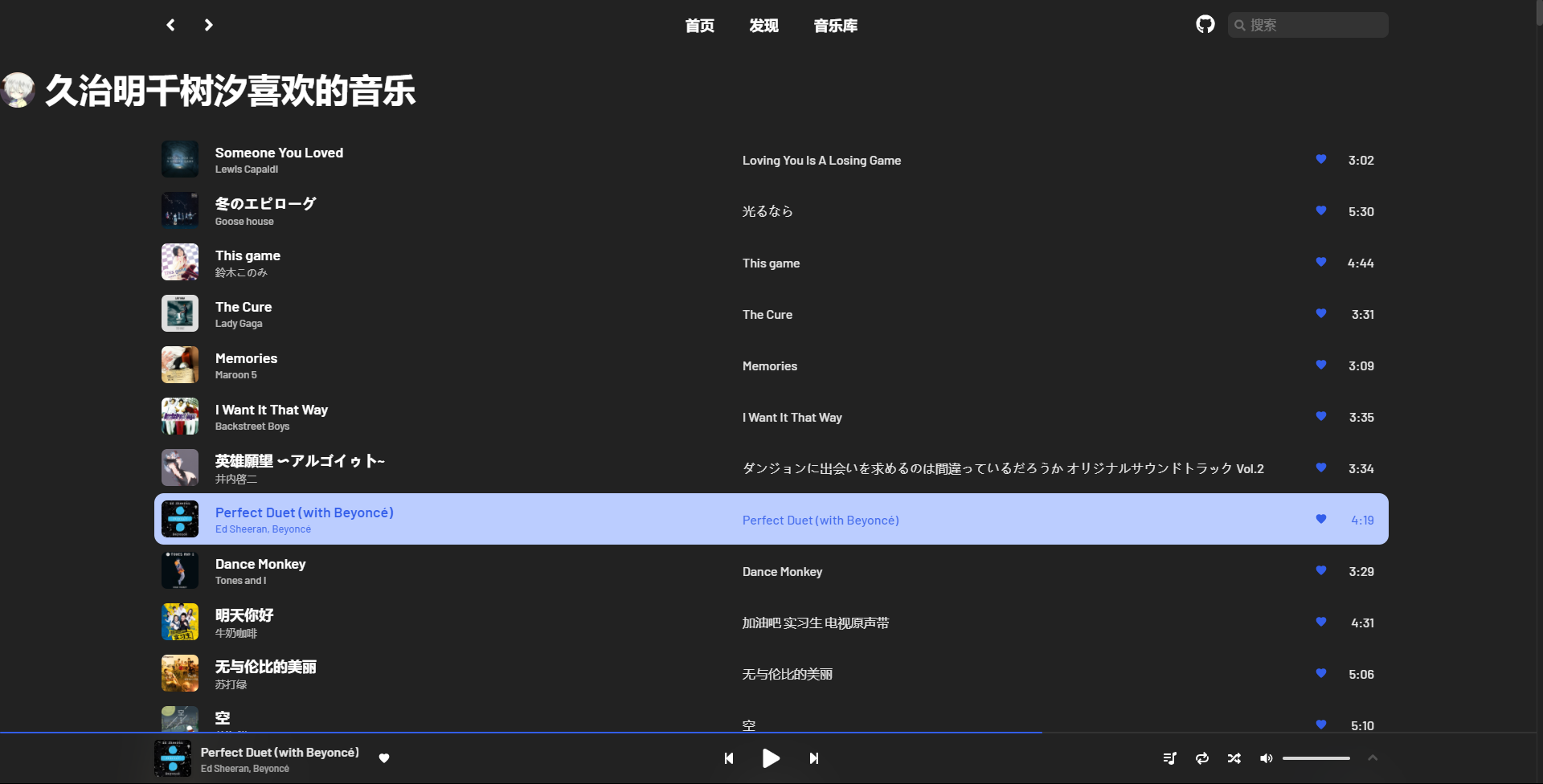Mute the volume speaker icon
Screen dimensions: 1543x784
point(1267,757)
